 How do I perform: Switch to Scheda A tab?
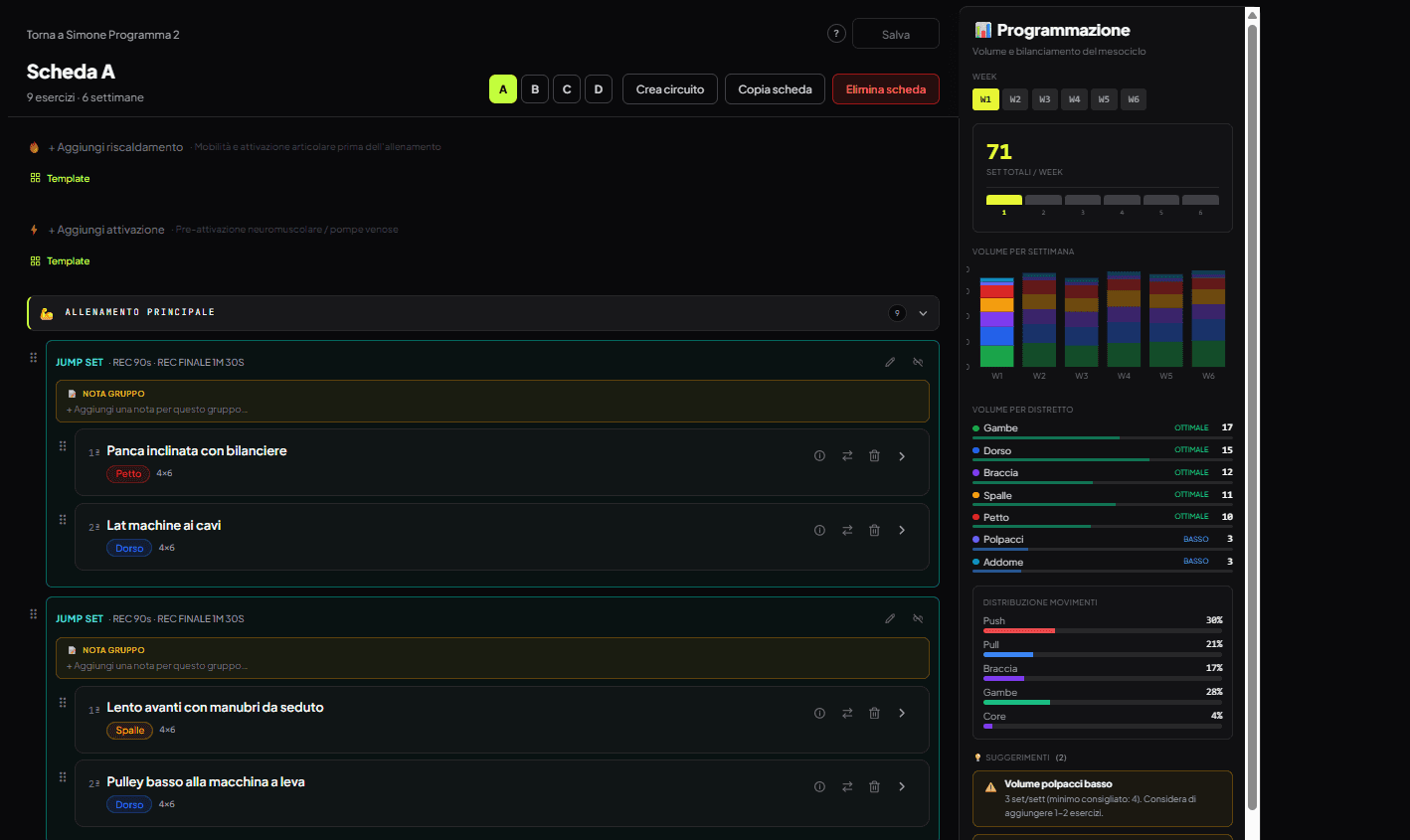point(503,89)
